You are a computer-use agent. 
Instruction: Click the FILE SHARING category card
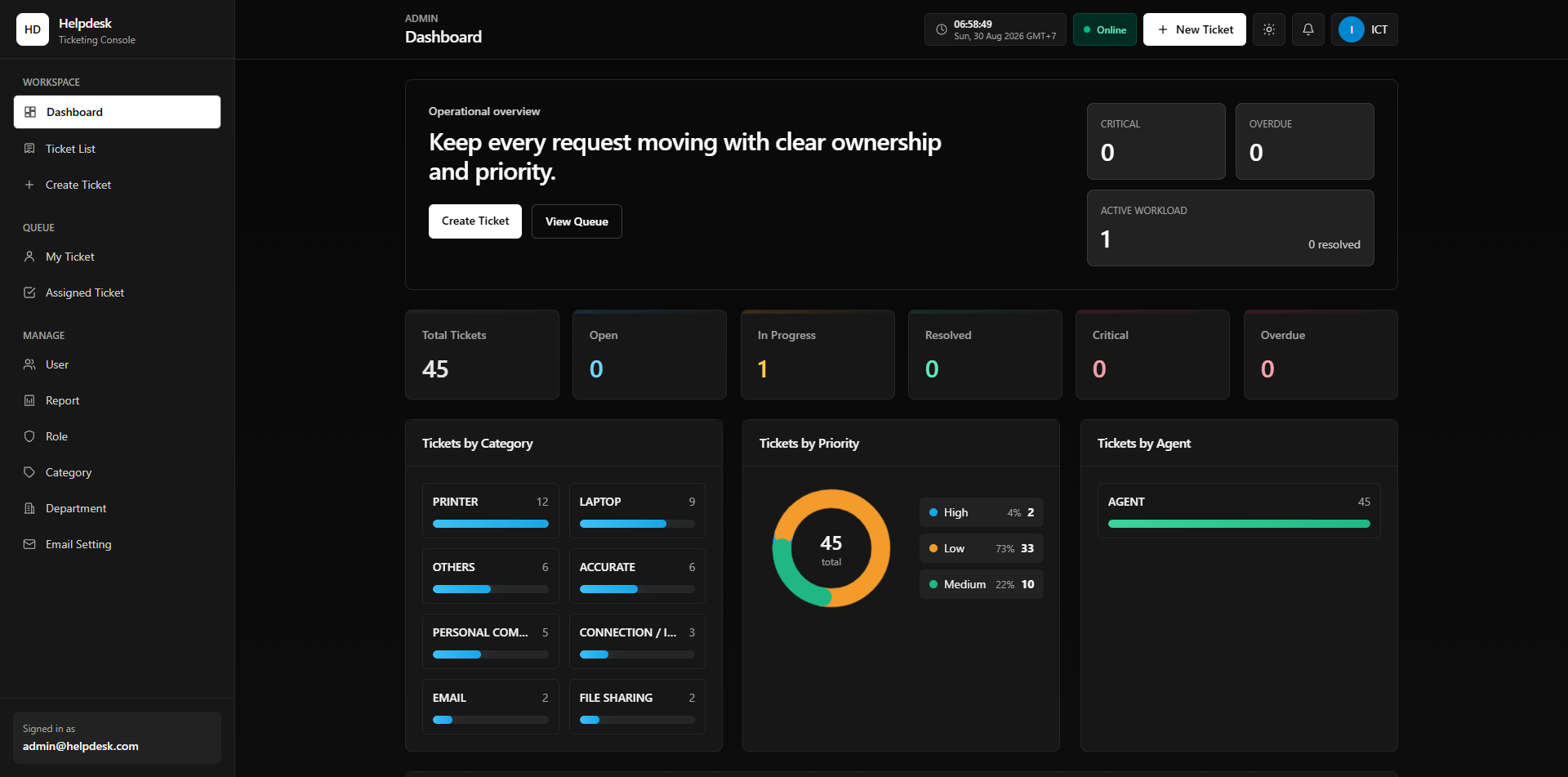coord(637,707)
